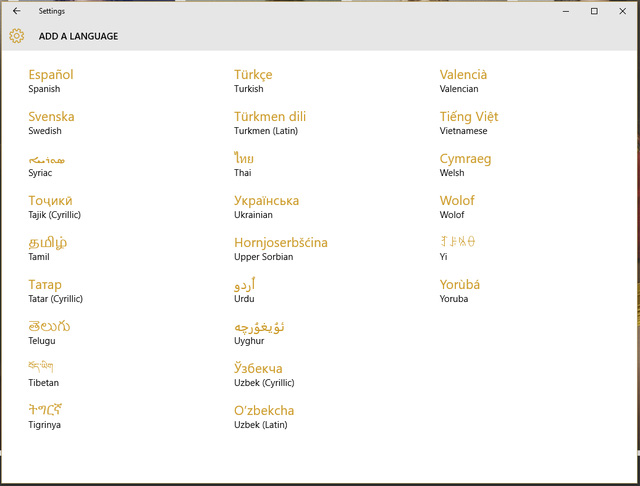This screenshot has height=486, width=640.
Task: Select the Yi language entry
Action: (458, 249)
